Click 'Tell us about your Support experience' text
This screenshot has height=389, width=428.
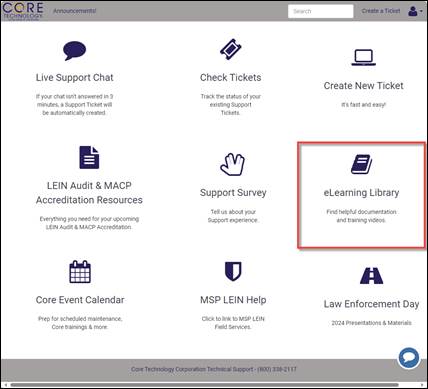point(233,216)
